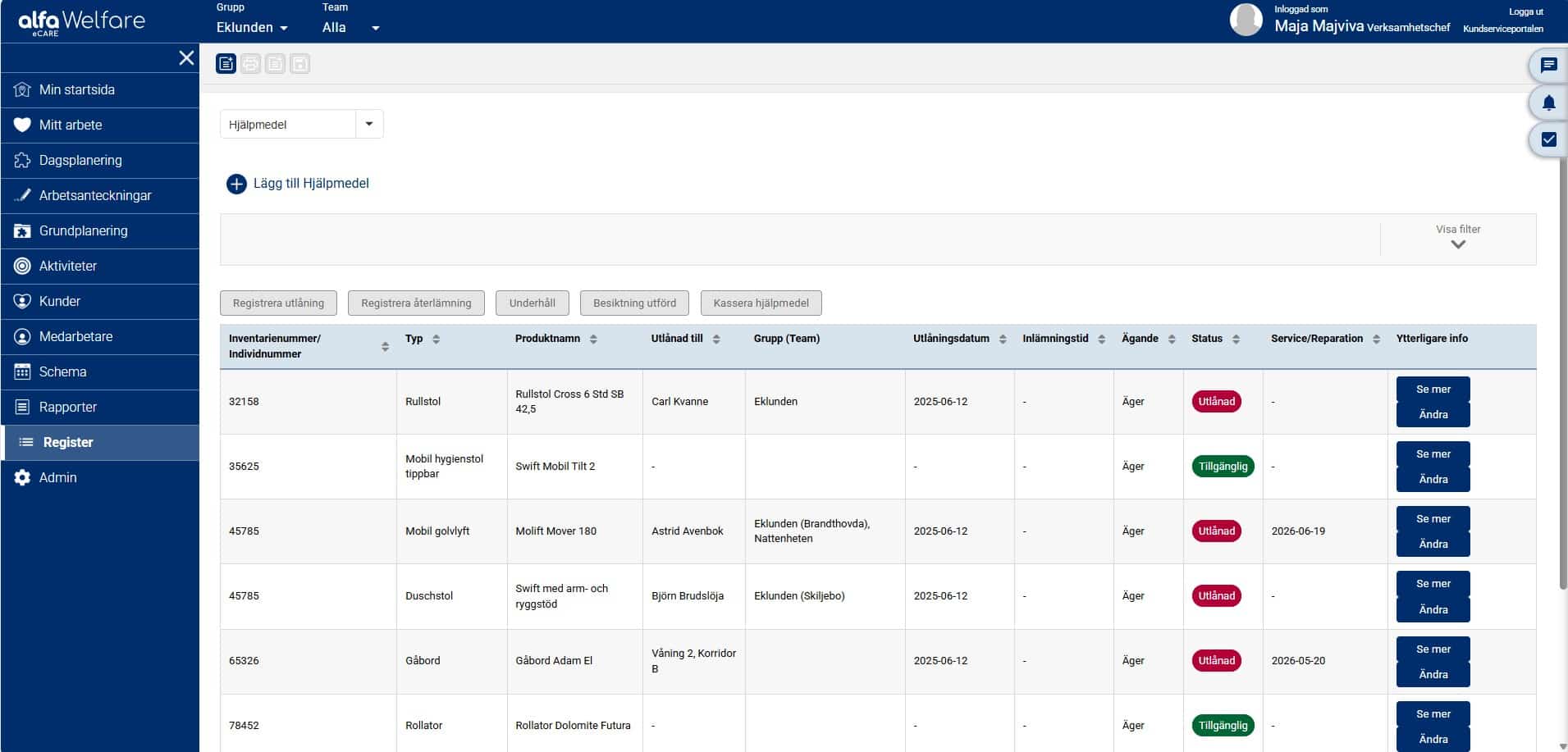Click the new document icon in the toolbar
The height and width of the screenshot is (752, 1568).
click(x=226, y=64)
